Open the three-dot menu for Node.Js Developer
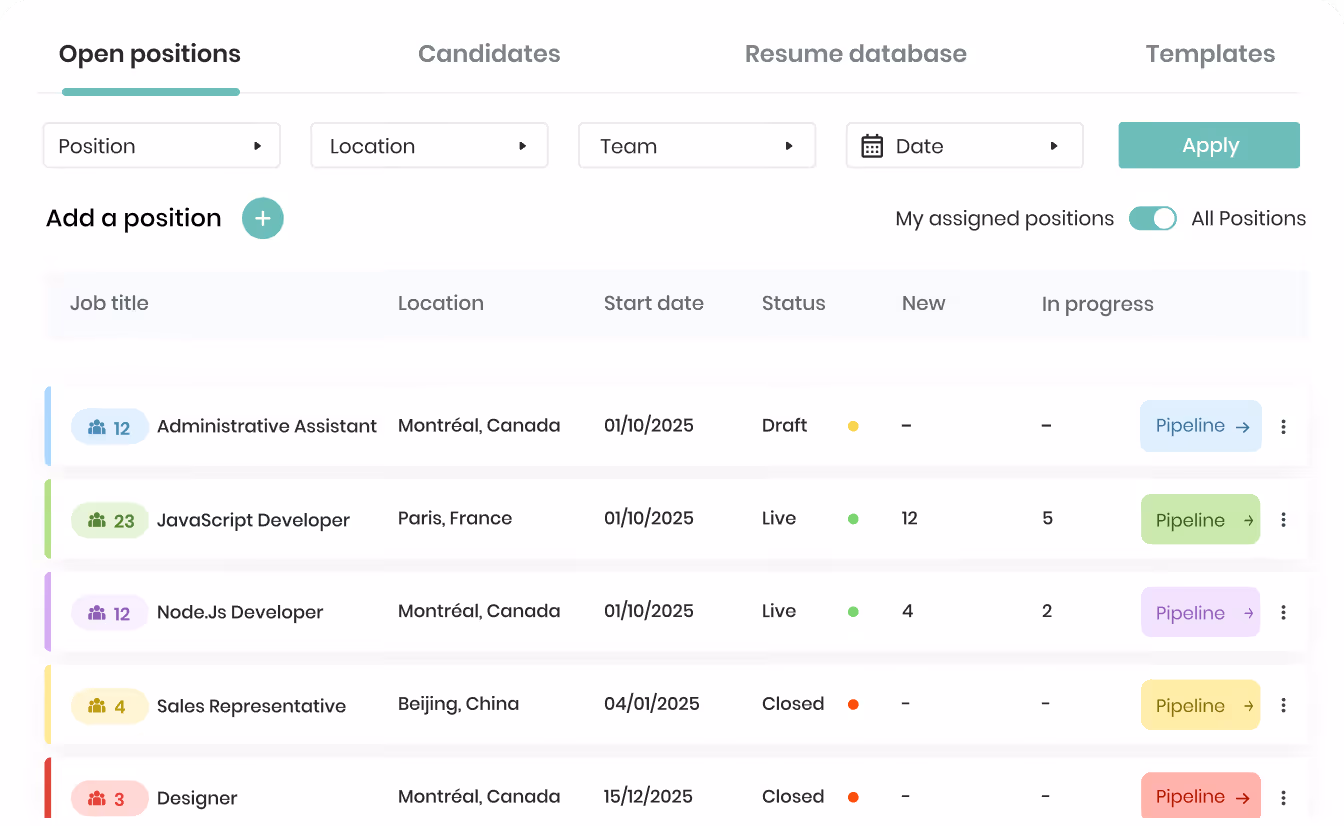1344x826 pixels. pos(1283,613)
